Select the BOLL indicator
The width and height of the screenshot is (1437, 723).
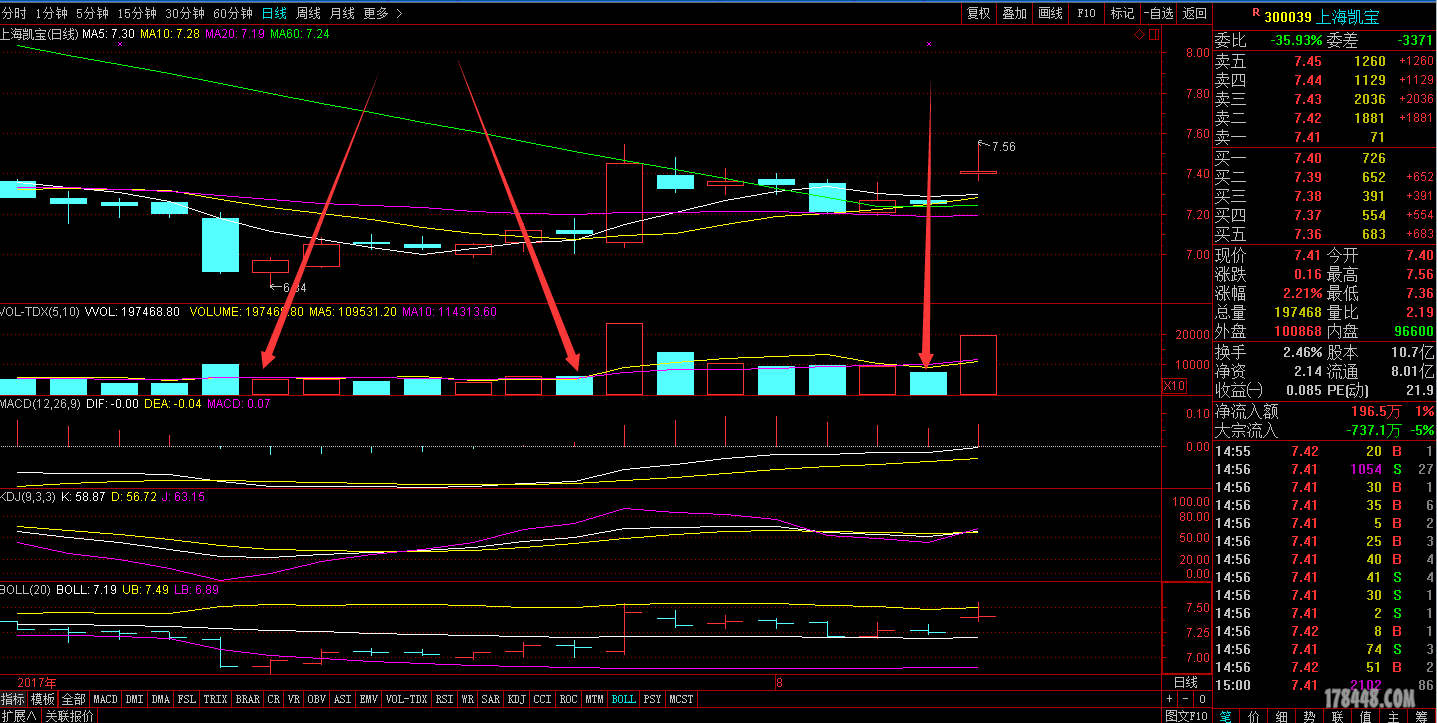[x=623, y=699]
